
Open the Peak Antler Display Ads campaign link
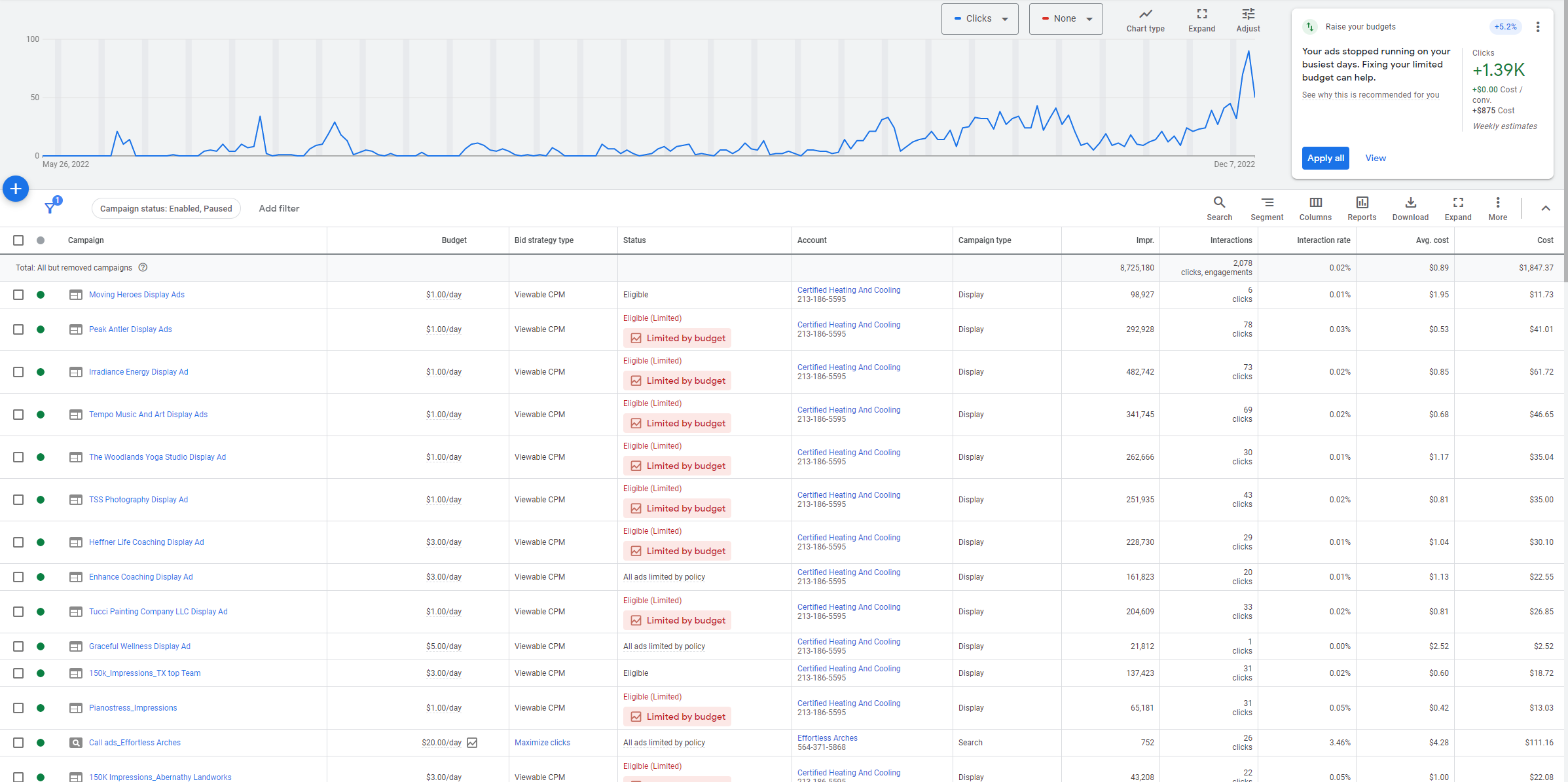(x=130, y=329)
